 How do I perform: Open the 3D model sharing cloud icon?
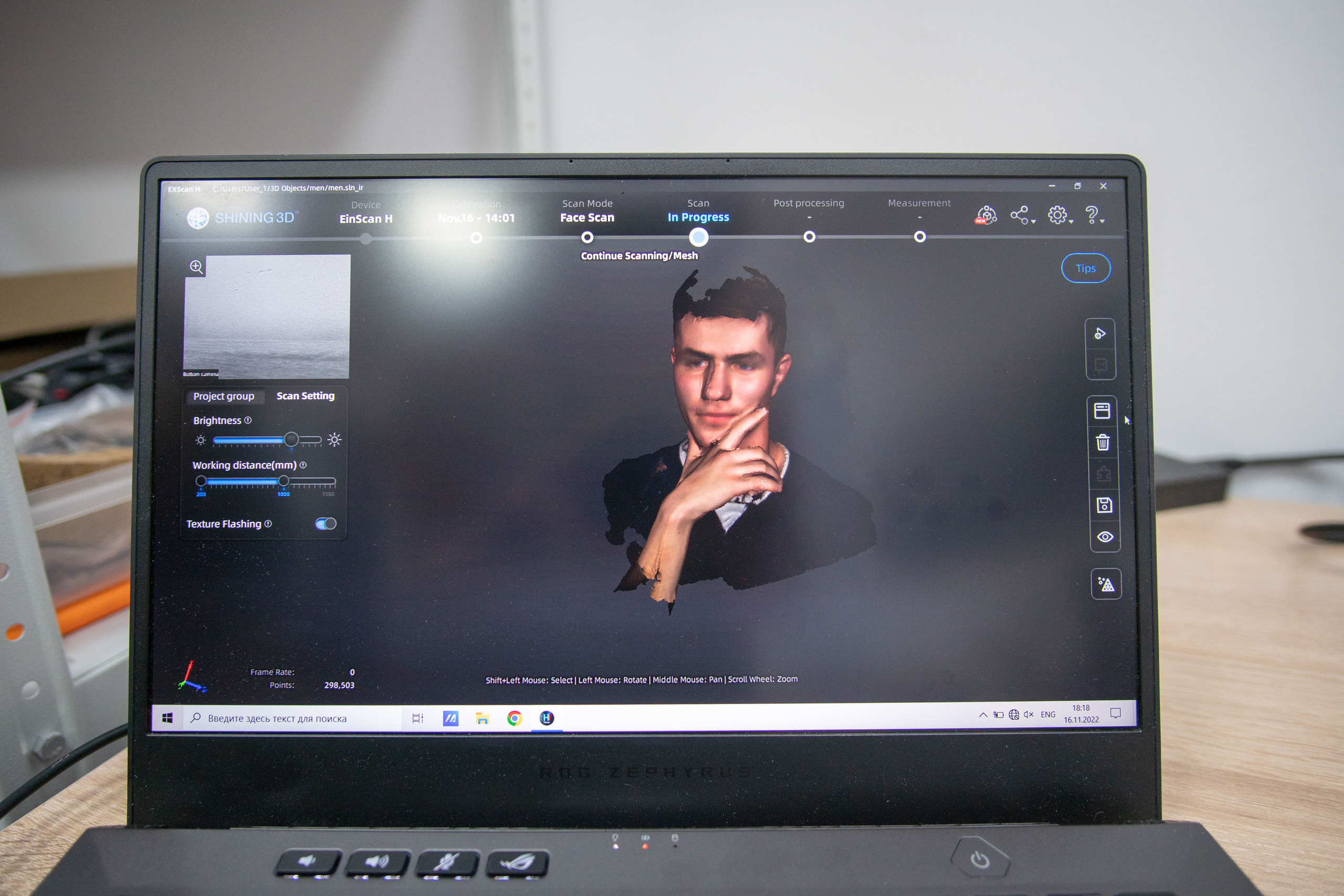(986, 215)
